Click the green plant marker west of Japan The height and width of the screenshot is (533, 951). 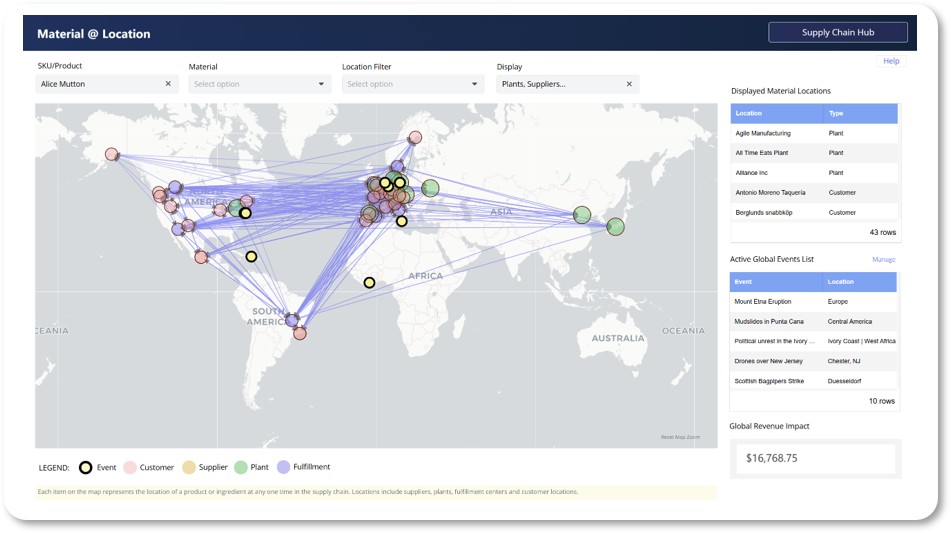pos(582,215)
